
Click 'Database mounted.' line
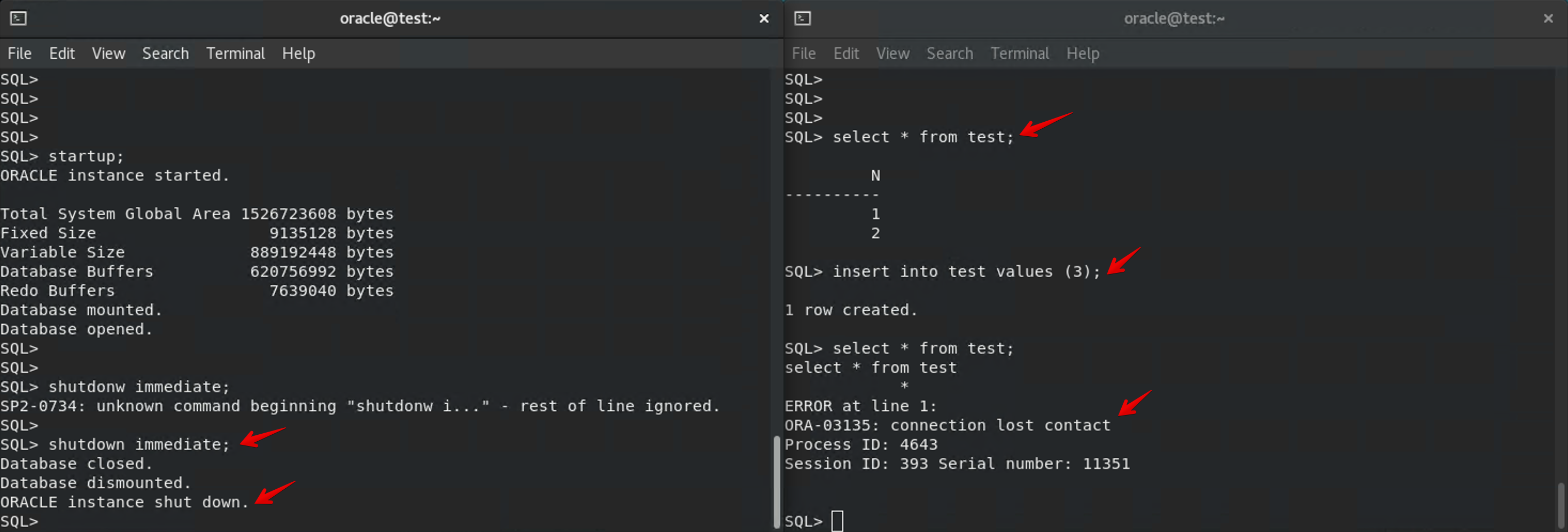pyautogui.click(x=81, y=310)
